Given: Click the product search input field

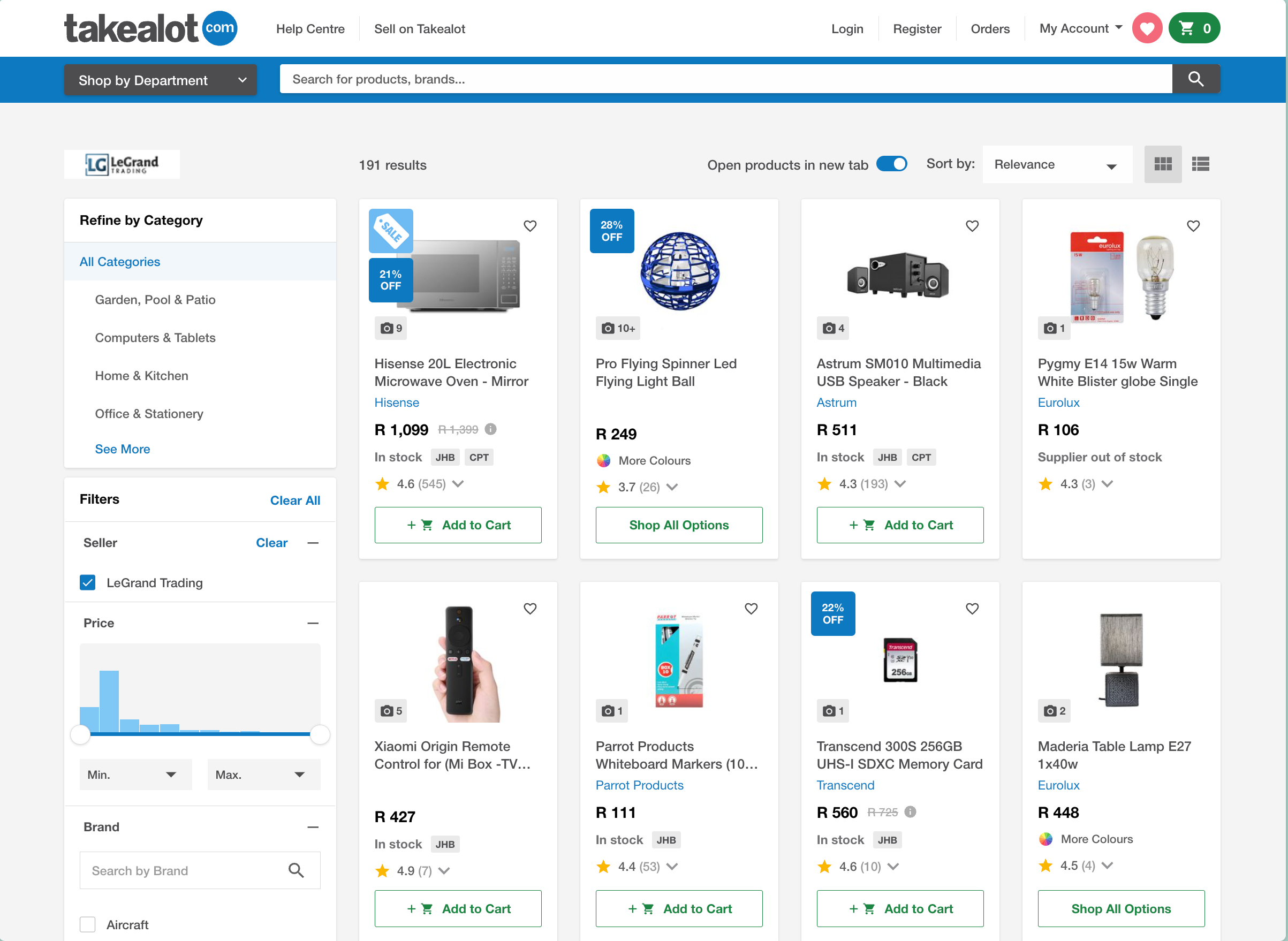Looking at the screenshot, I should click(x=723, y=79).
